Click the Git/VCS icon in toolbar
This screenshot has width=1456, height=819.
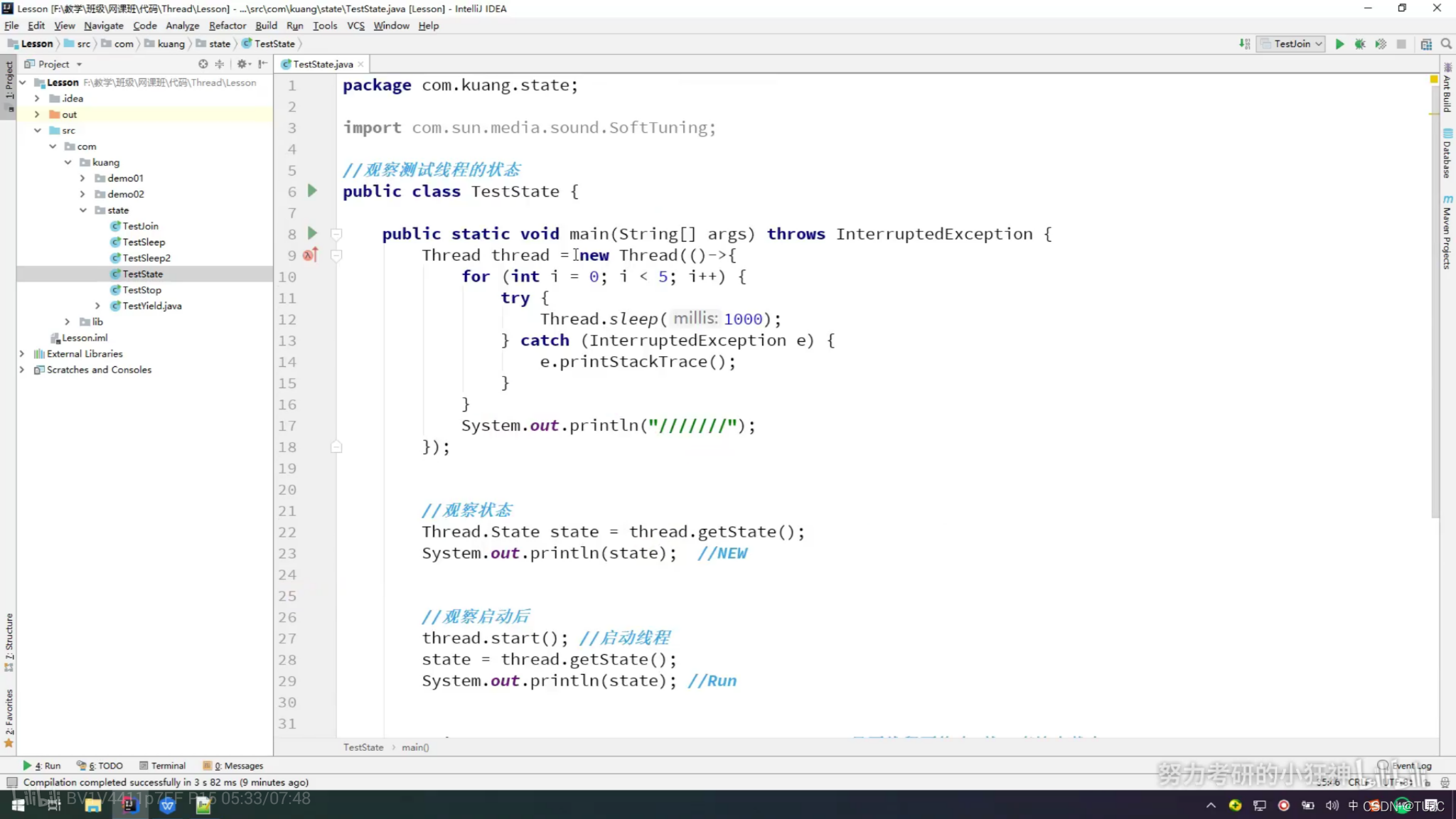coord(1245,44)
